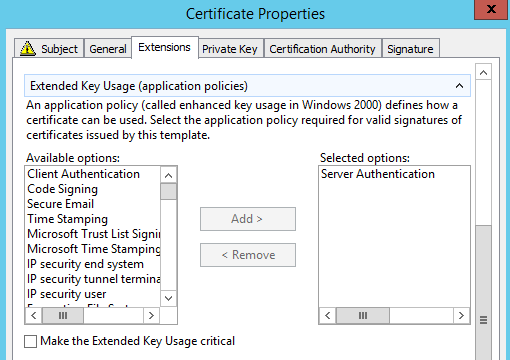Select Server Authentication in selected options

(378, 174)
